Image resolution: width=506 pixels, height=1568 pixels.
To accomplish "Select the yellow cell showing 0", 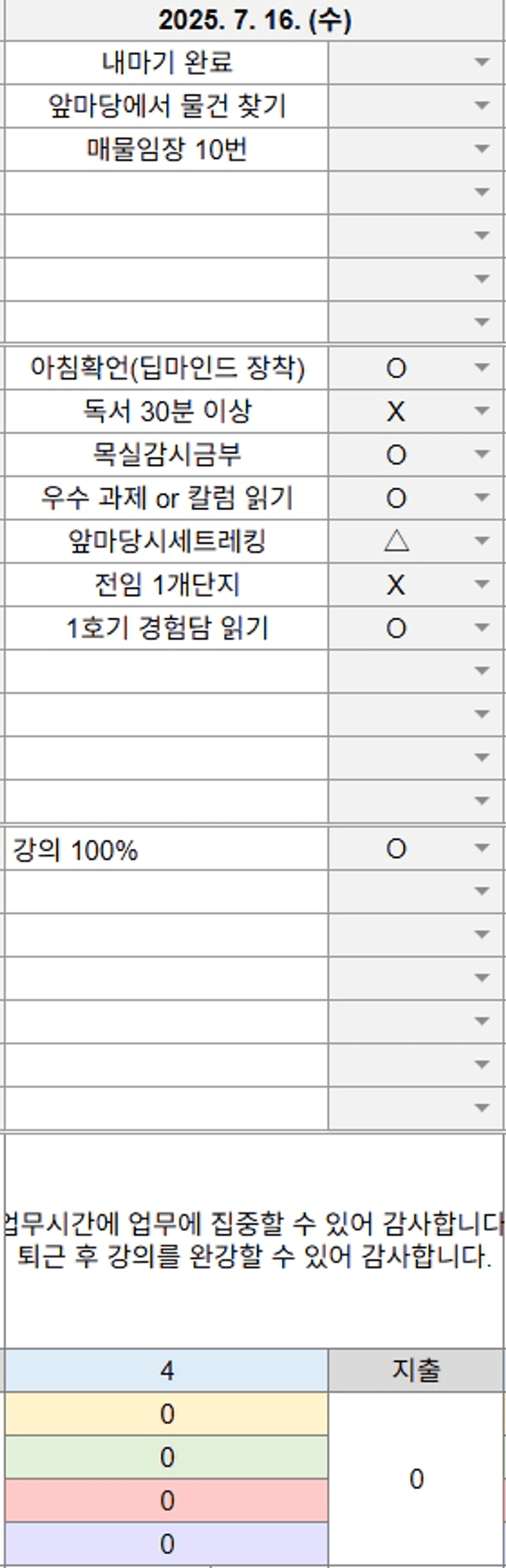I will click(166, 1414).
